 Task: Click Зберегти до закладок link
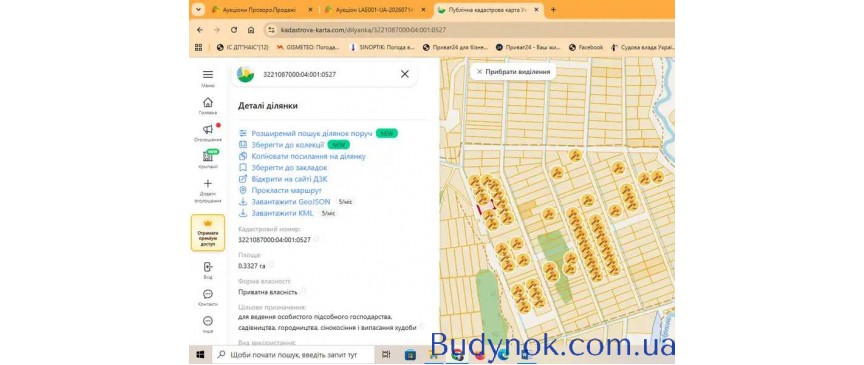click(x=289, y=168)
